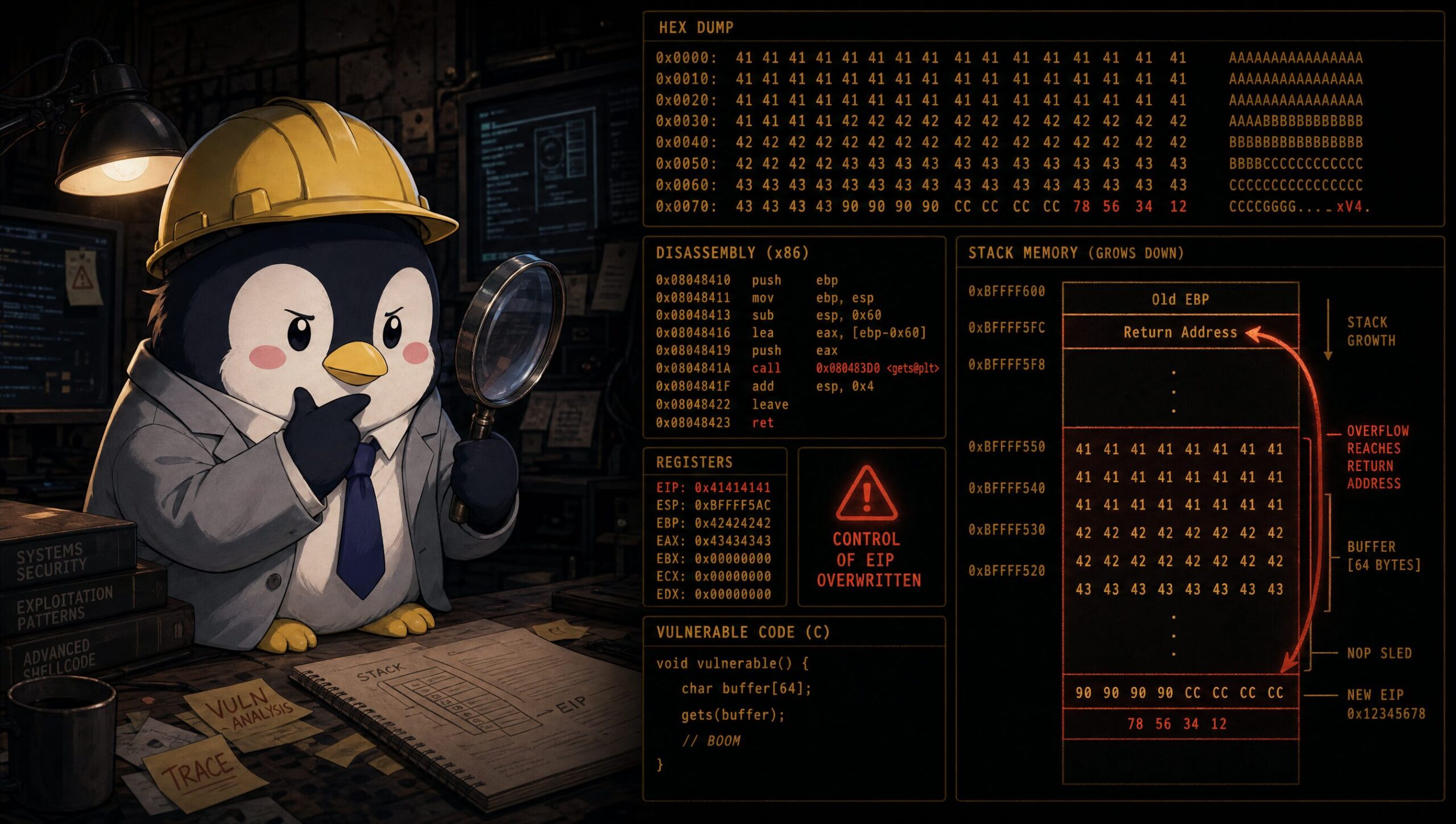Select the BBBBCCCCCCCCCCCC ASCII column text
1456x824 pixels.
pyautogui.click(x=1296, y=163)
